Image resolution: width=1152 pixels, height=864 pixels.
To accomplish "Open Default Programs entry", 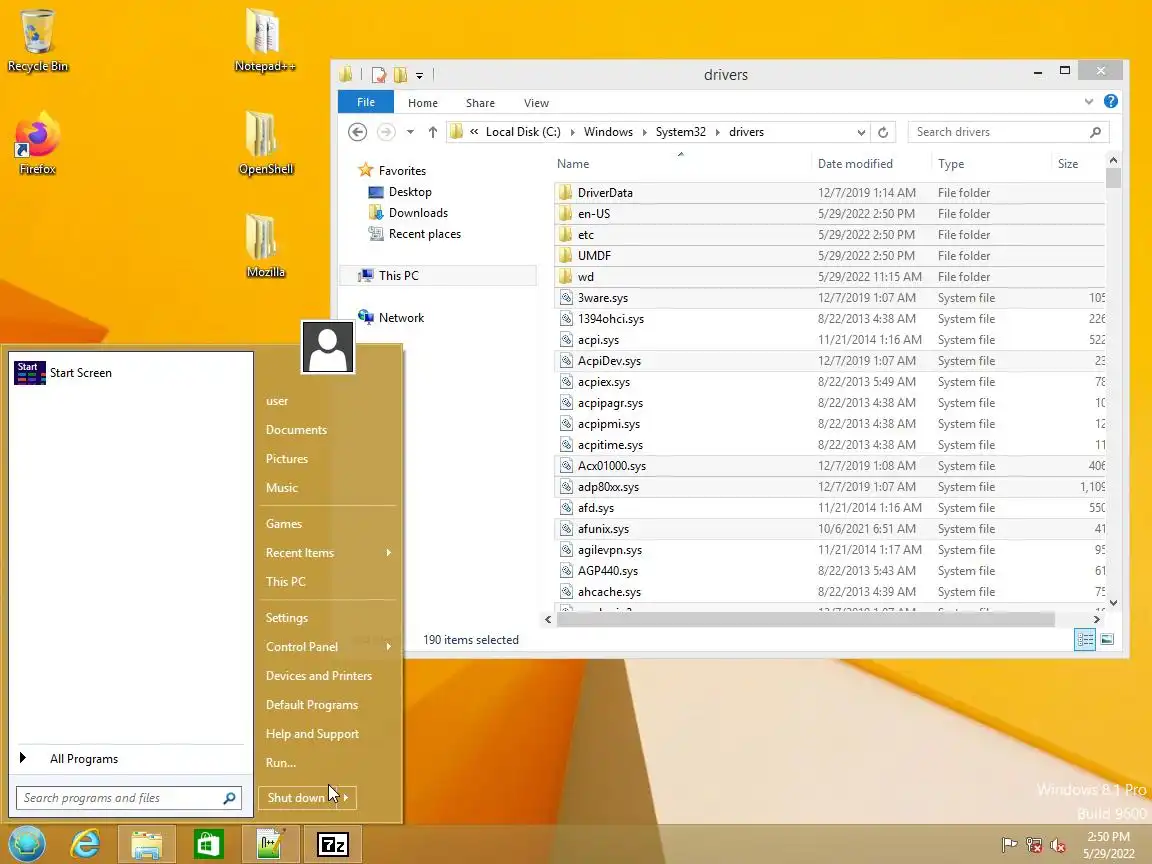I will click(312, 705).
